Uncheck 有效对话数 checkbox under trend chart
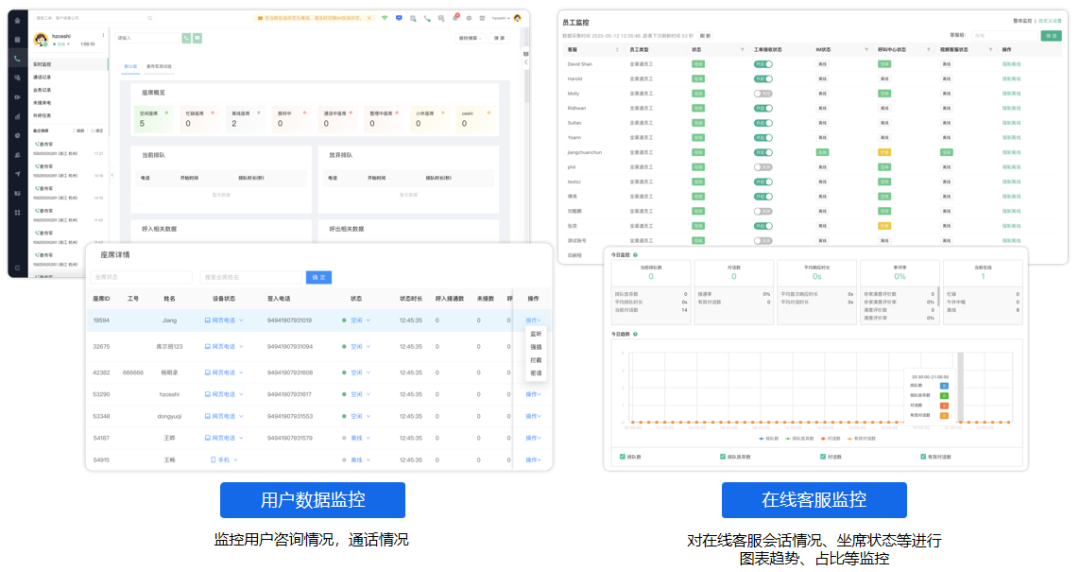Image resolution: width=1080 pixels, height=572 pixels. pyautogui.click(x=923, y=456)
